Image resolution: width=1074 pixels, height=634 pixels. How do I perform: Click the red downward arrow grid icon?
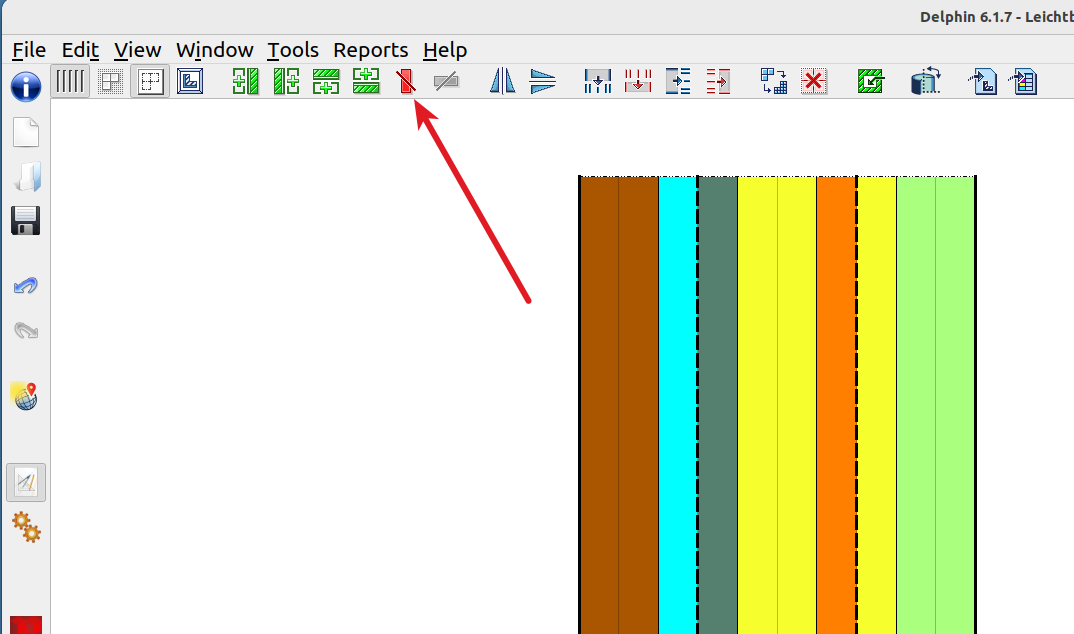(638, 81)
